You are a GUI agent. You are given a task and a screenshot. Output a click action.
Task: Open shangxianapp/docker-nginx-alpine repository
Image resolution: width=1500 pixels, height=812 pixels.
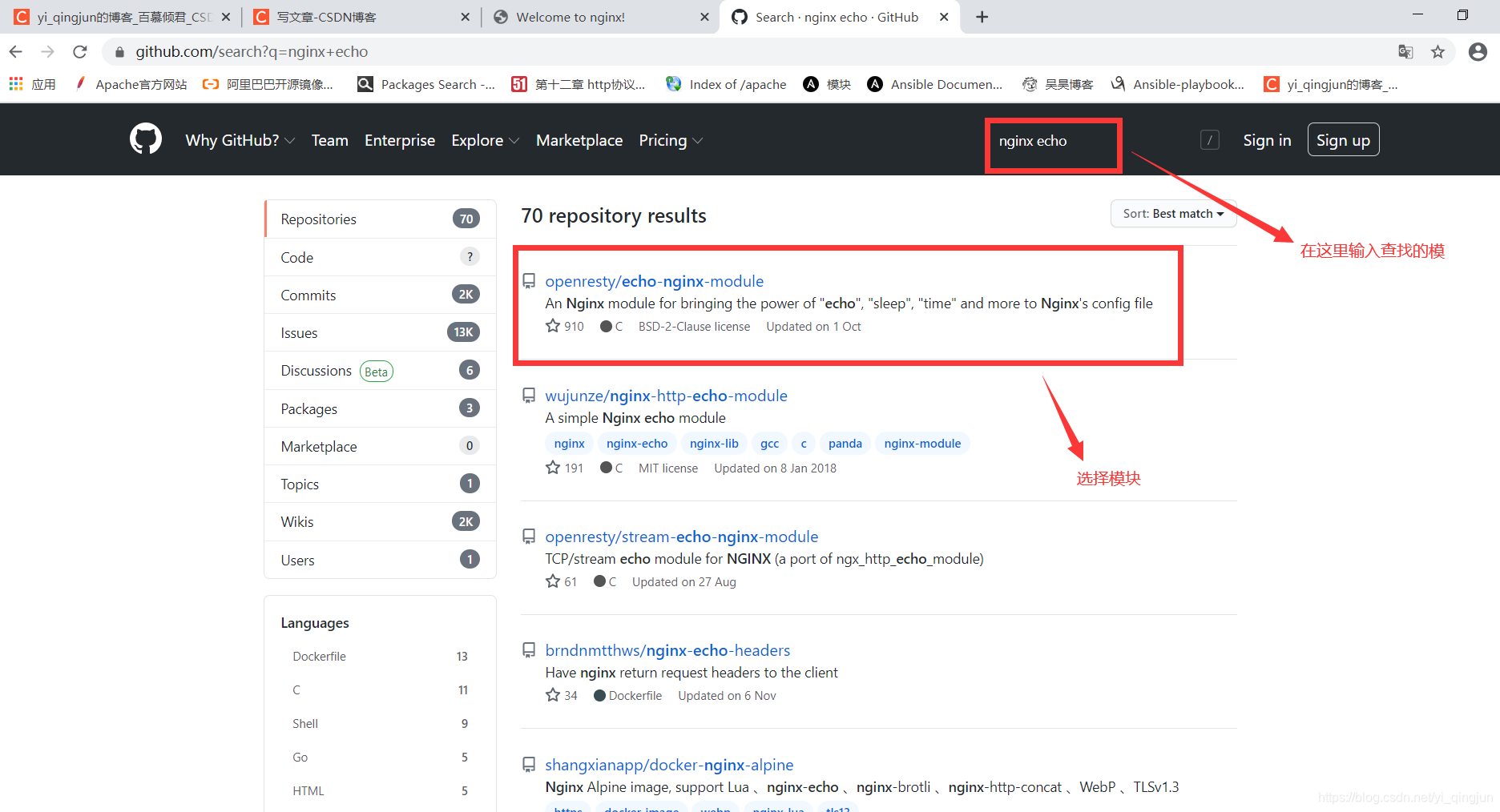click(x=669, y=765)
